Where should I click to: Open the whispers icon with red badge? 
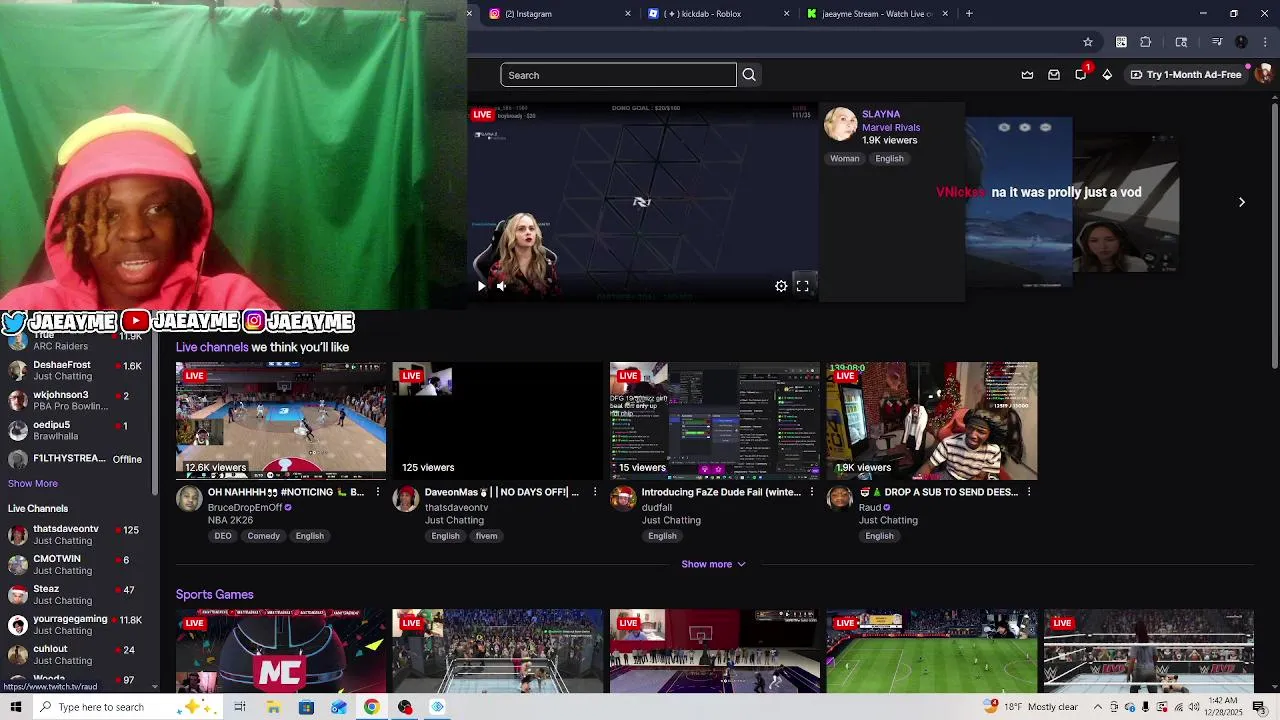tap(1081, 74)
